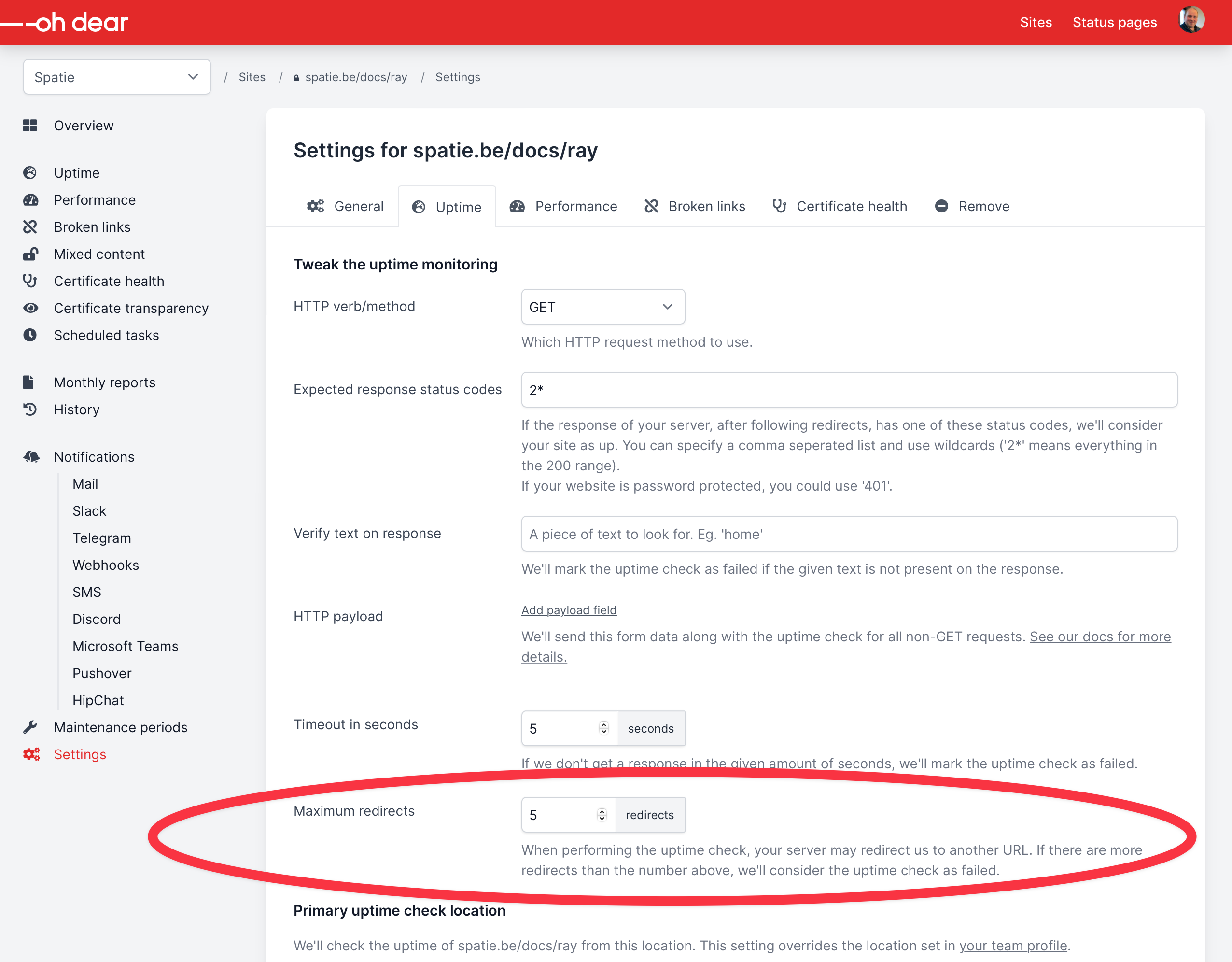
Task: Click the gears icon on General tab
Action: 315,206
